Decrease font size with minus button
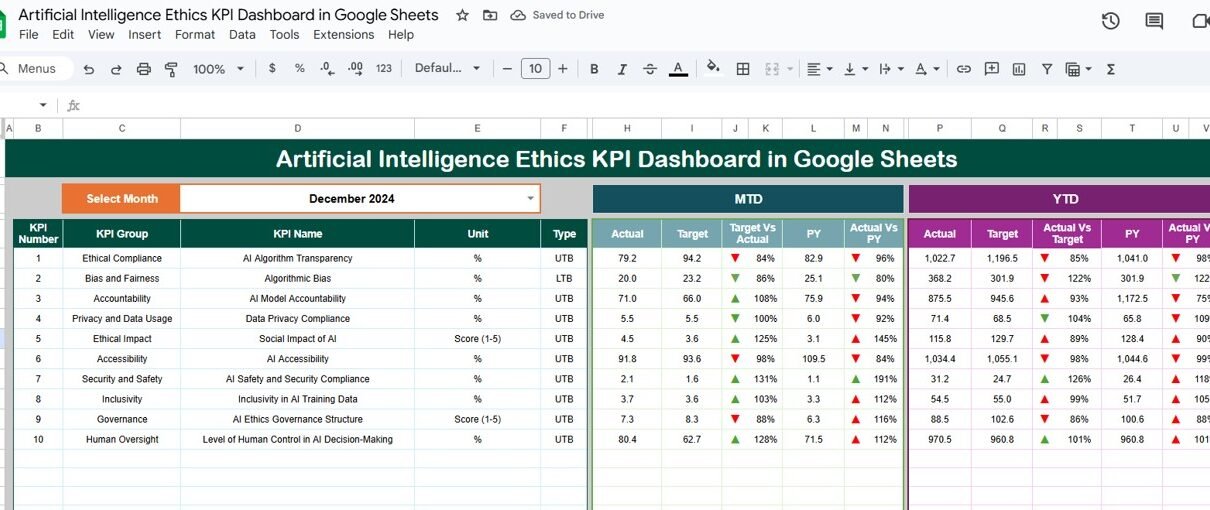Screen dimensions: 1210x510 click(508, 69)
